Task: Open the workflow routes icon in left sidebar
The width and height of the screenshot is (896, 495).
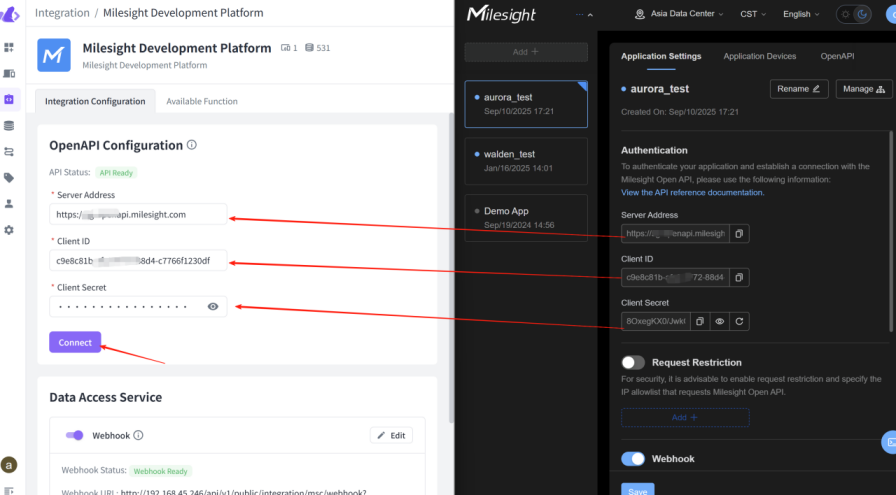Action: 9,152
